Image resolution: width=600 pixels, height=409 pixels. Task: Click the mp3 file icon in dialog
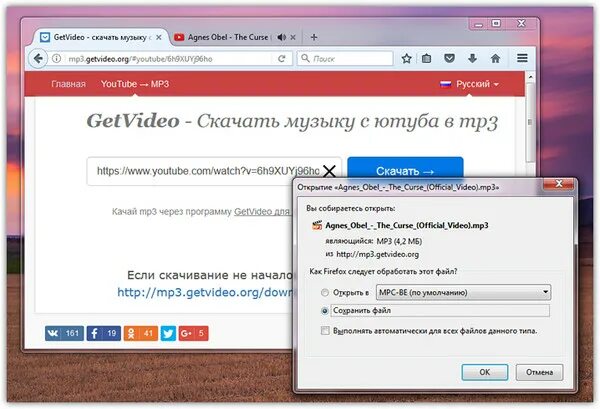(317, 225)
